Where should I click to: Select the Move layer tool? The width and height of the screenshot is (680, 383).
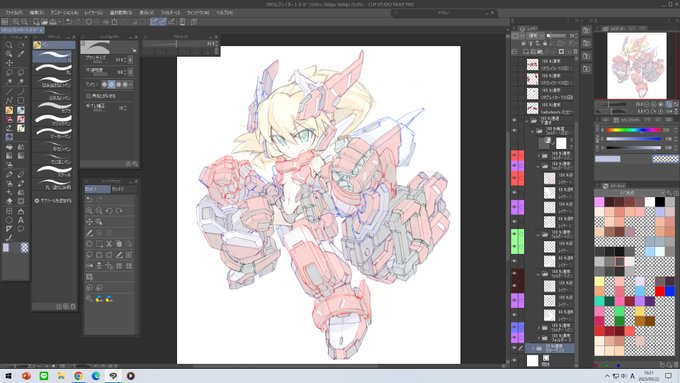[x=9, y=63]
